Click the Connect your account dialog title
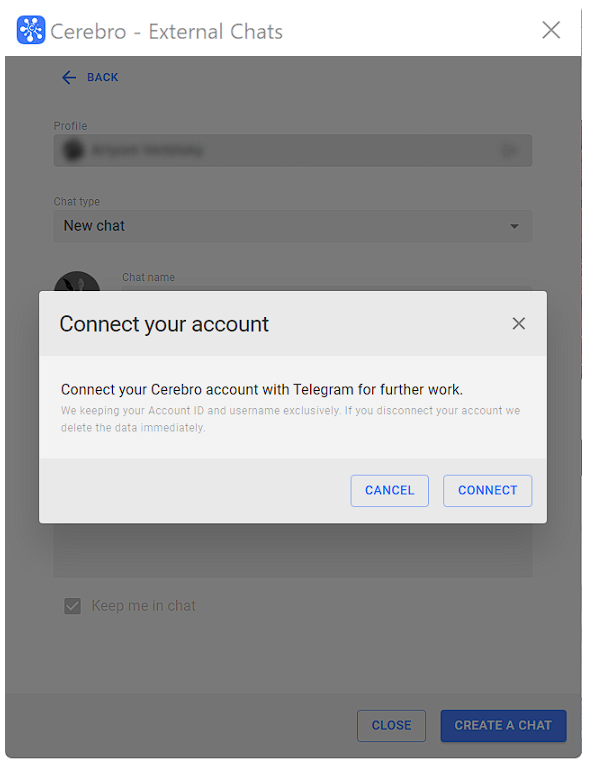The height and width of the screenshot is (767, 594). 164,324
